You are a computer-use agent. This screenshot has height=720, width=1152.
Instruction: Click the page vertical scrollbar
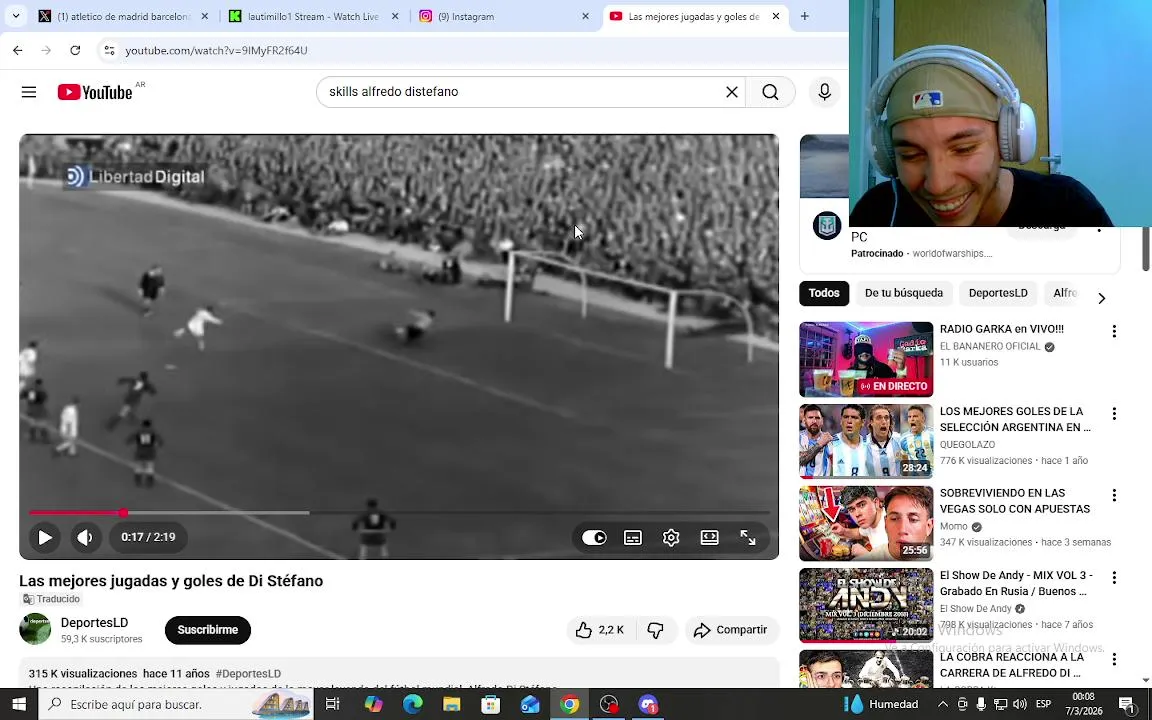(x=1145, y=249)
